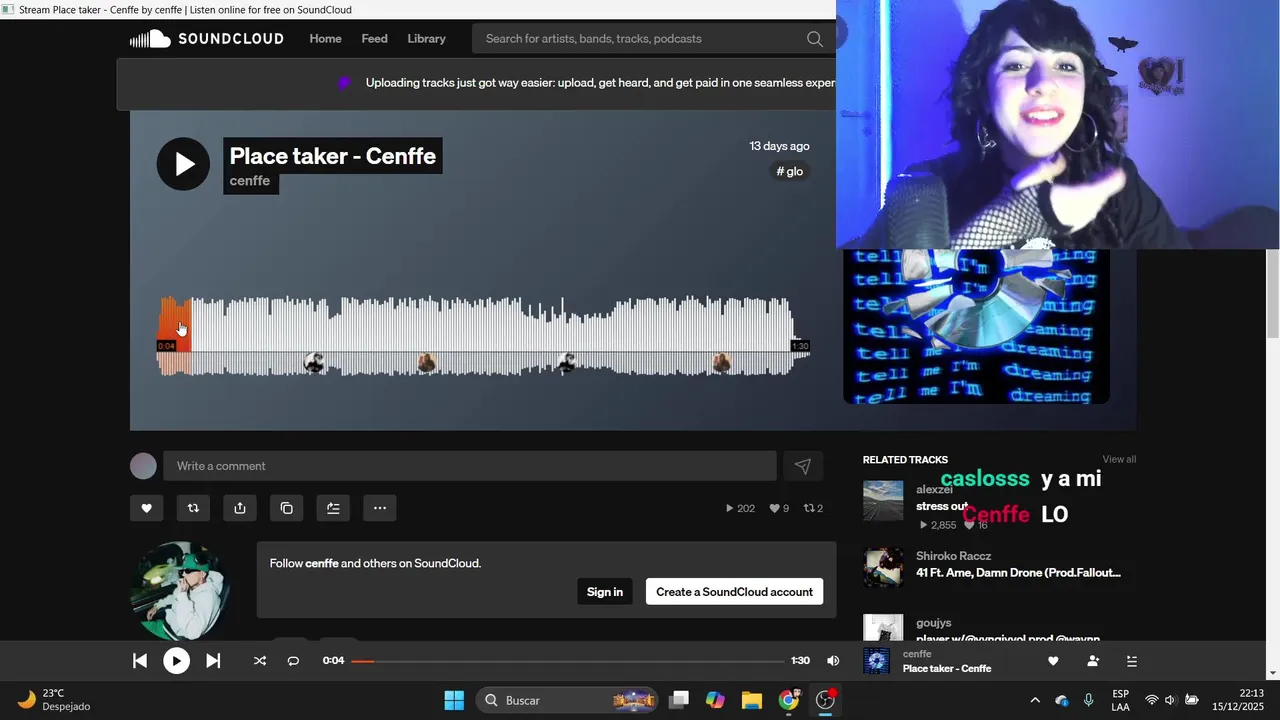The height and width of the screenshot is (720, 1280).
Task: Like the current track in the player bar heart
Action: tap(1053, 661)
